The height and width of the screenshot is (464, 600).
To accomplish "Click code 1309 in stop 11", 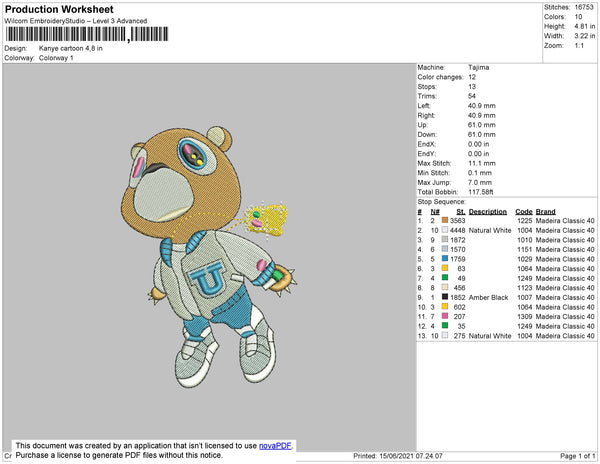I will 525,316.
